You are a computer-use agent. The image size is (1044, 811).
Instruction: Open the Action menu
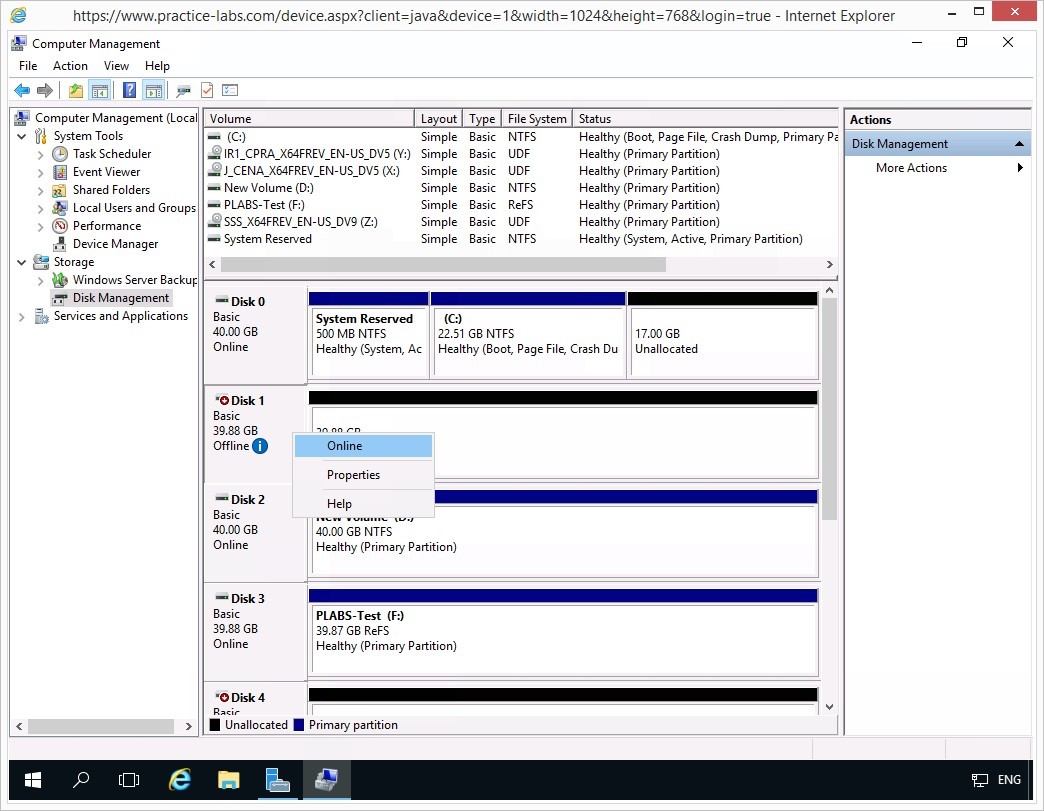pyautogui.click(x=70, y=66)
